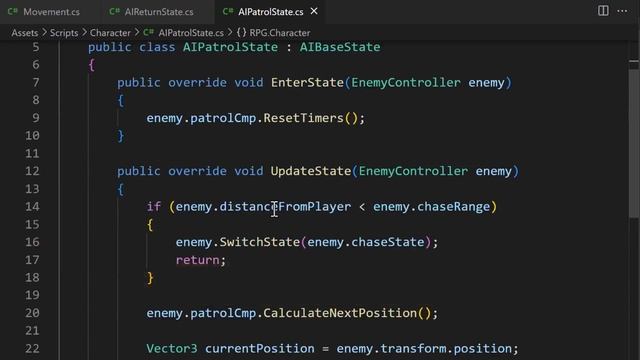Screen dimensions: 640x360
Task: Click the EnterState method name
Action: (x=307, y=82)
